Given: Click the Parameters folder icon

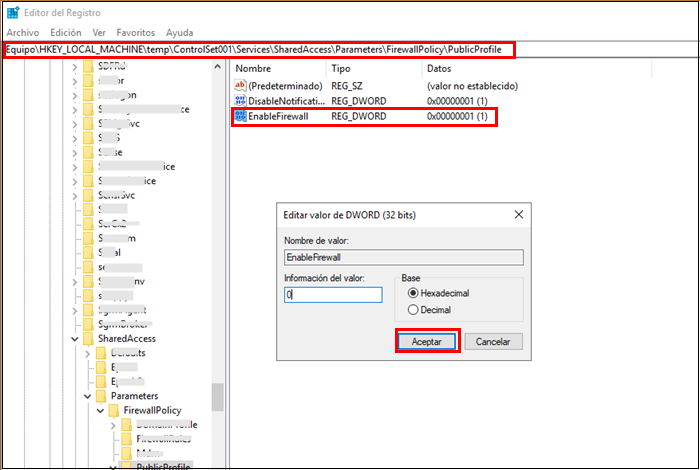Looking at the screenshot, I should pos(101,395).
